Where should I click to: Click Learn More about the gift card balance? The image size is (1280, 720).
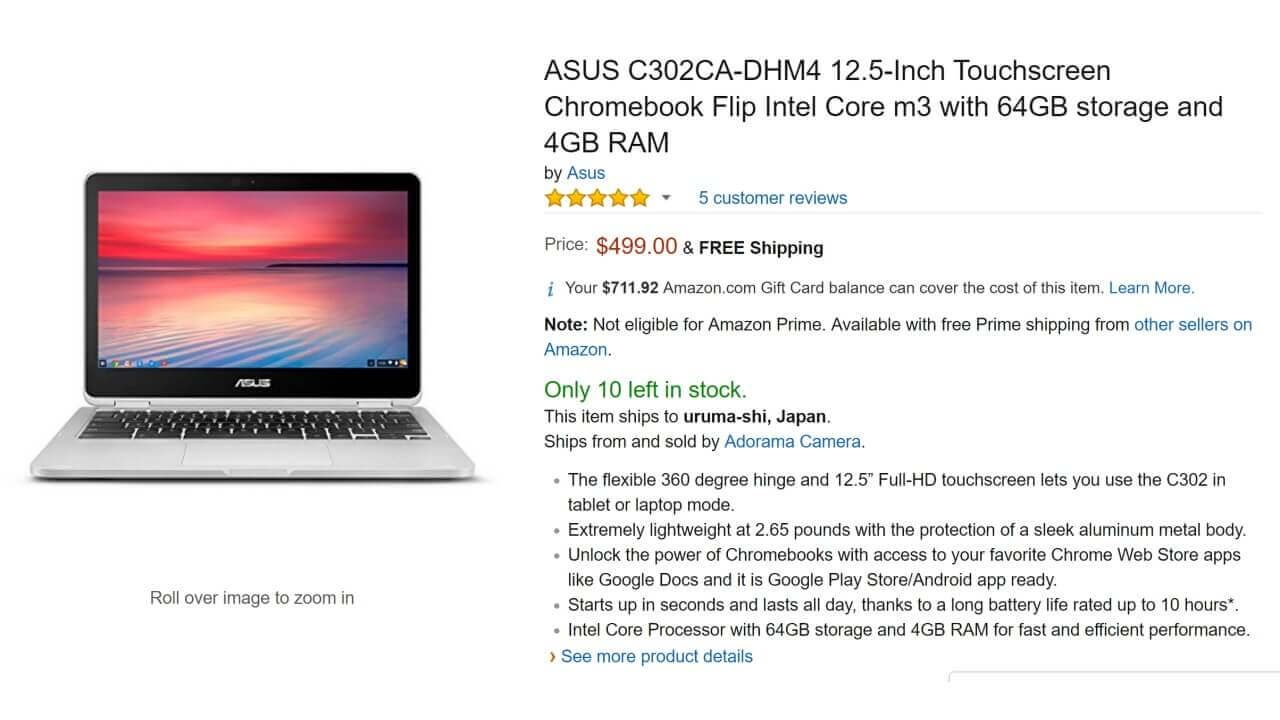(x=1150, y=288)
